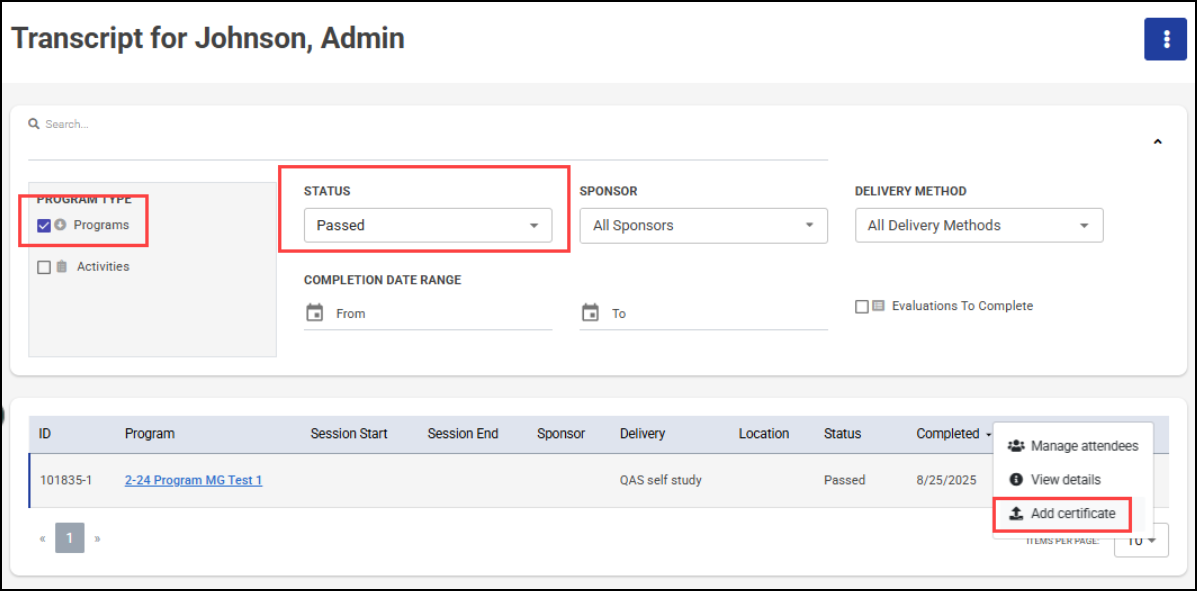Open the three-dot options menu
This screenshot has height=591, width=1197.
click(1165, 39)
